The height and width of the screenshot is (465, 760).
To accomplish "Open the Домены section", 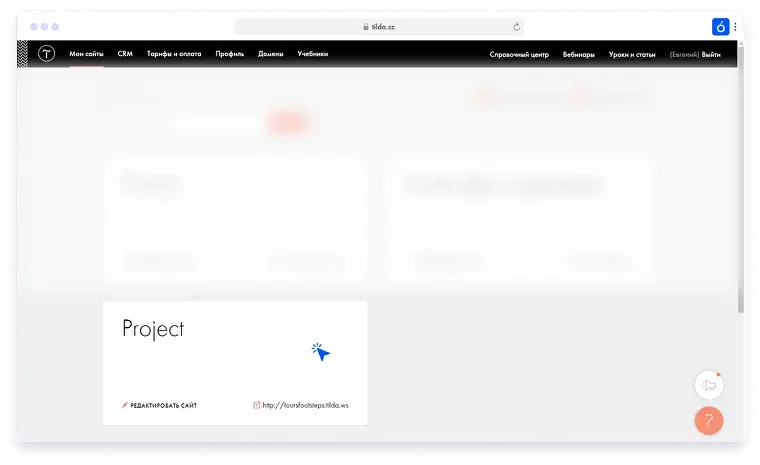I will click(270, 54).
